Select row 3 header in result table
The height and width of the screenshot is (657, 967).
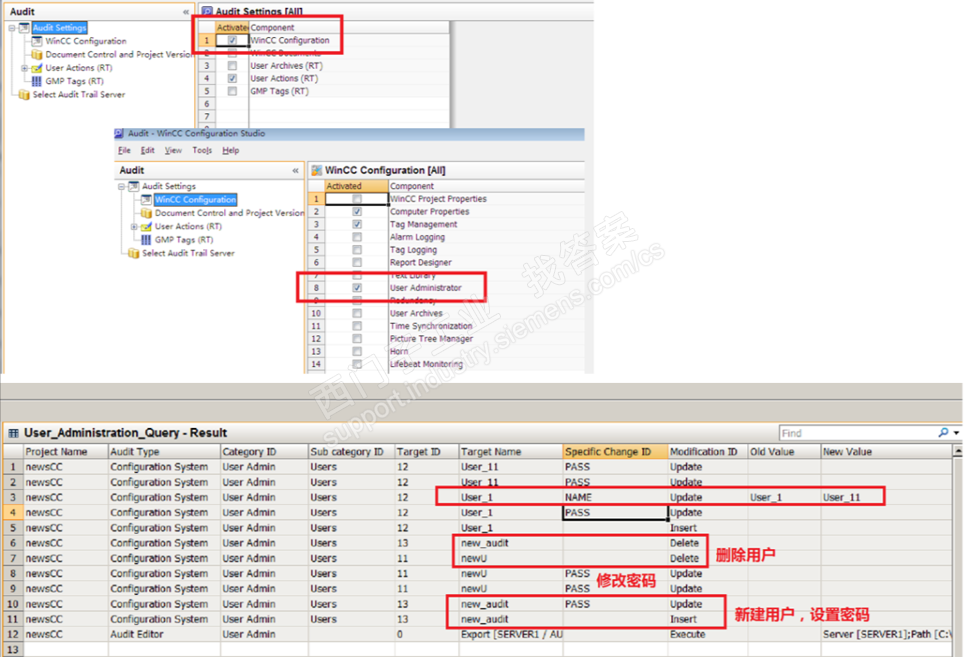point(12,497)
